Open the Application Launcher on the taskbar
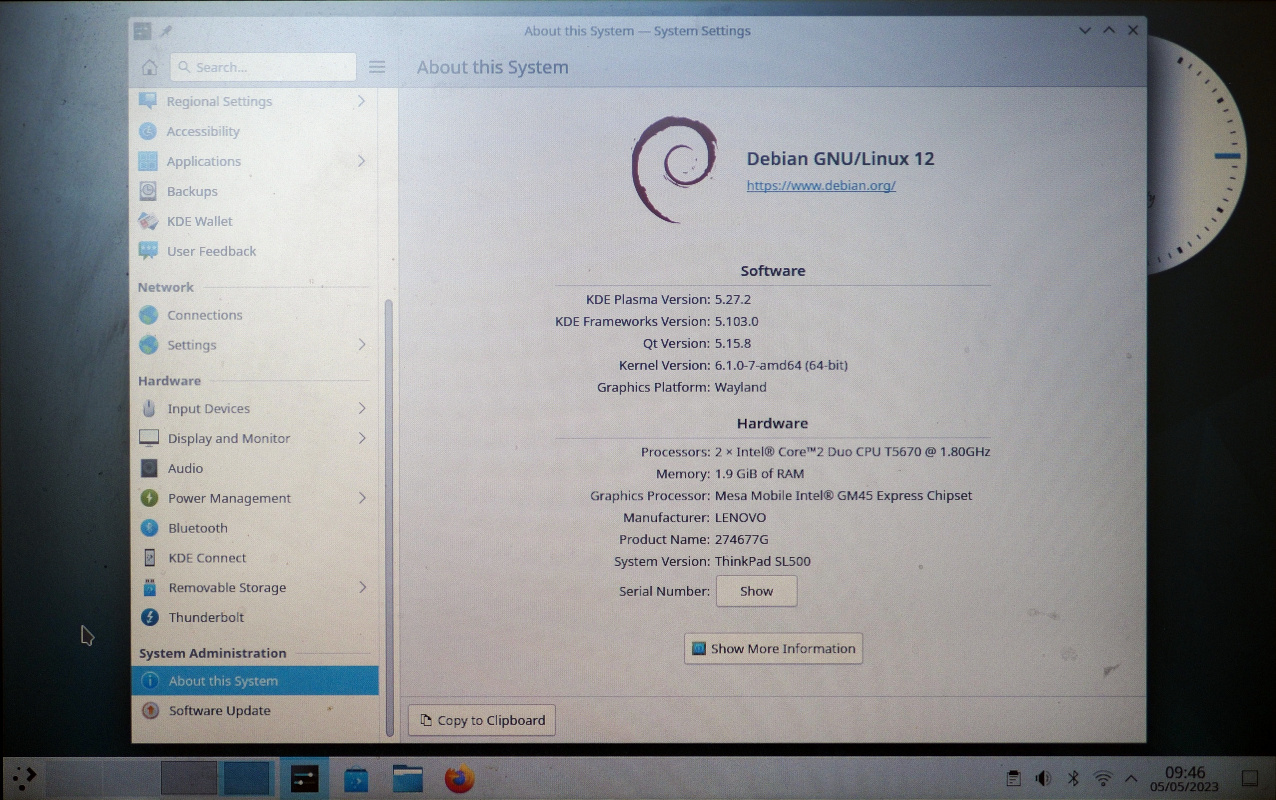The image size is (1276, 800). click(25, 777)
